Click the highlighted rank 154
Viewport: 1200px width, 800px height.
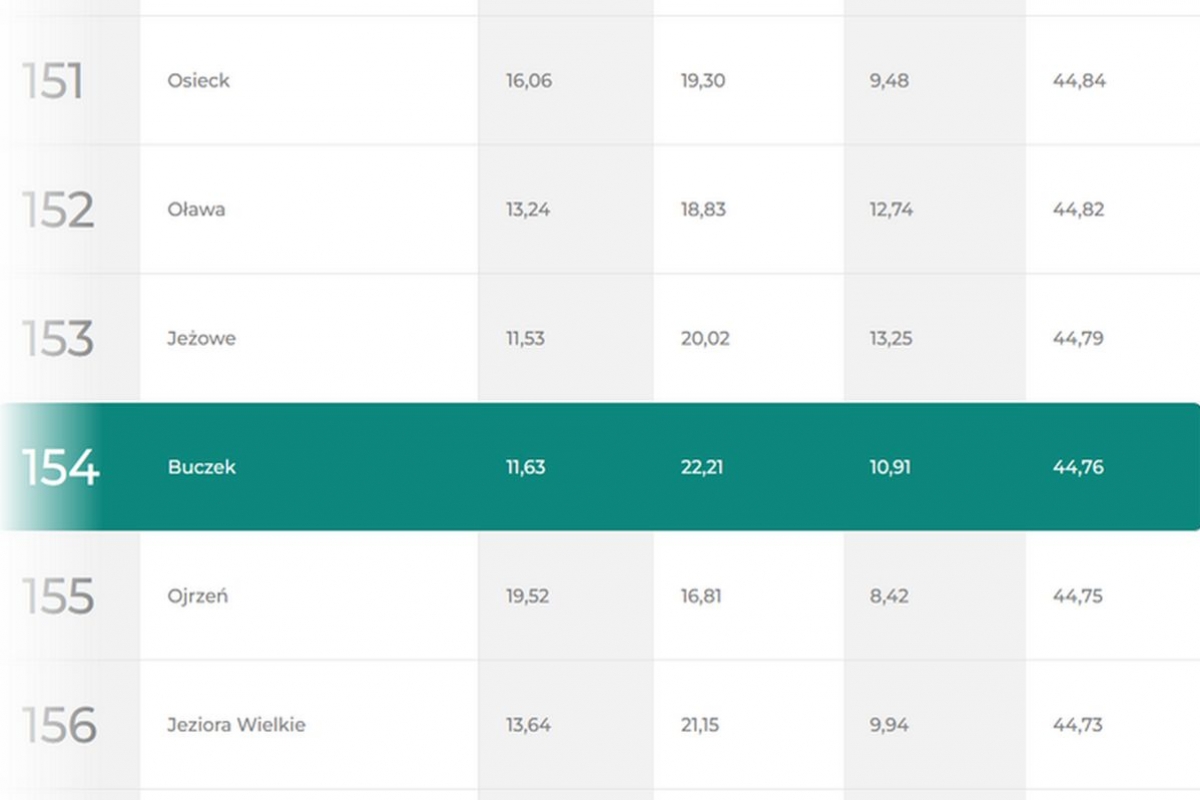point(61,467)
